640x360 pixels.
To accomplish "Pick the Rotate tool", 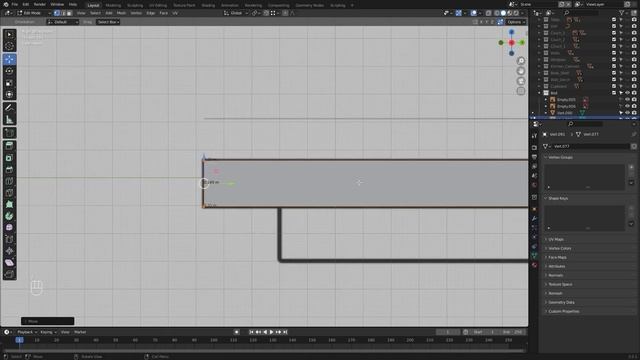I will [x=9, y=71].
